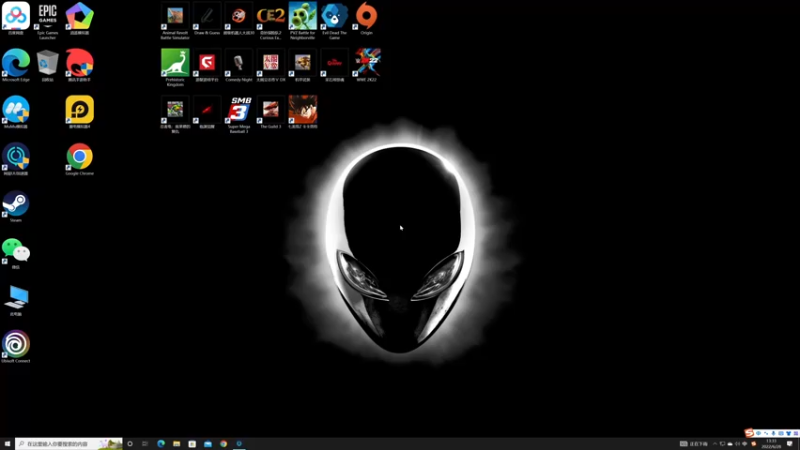Open Cortana circle on the taskbar
This screenshot has height=450, width=800.
coord(130,444)
